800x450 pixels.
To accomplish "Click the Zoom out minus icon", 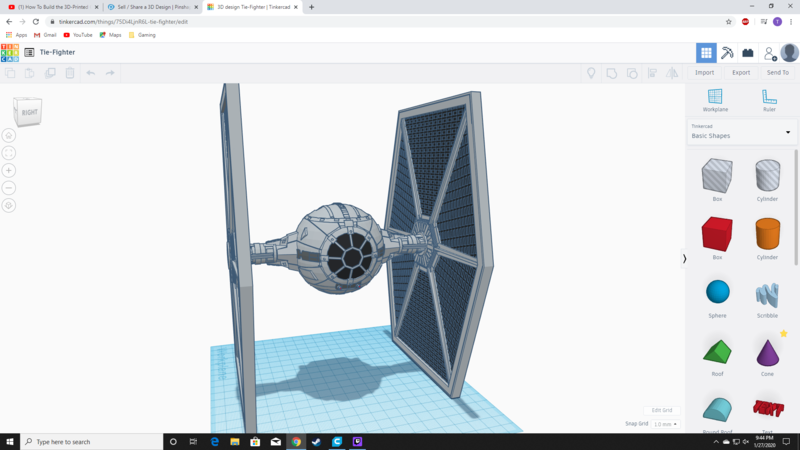I will tap(9, 188).
